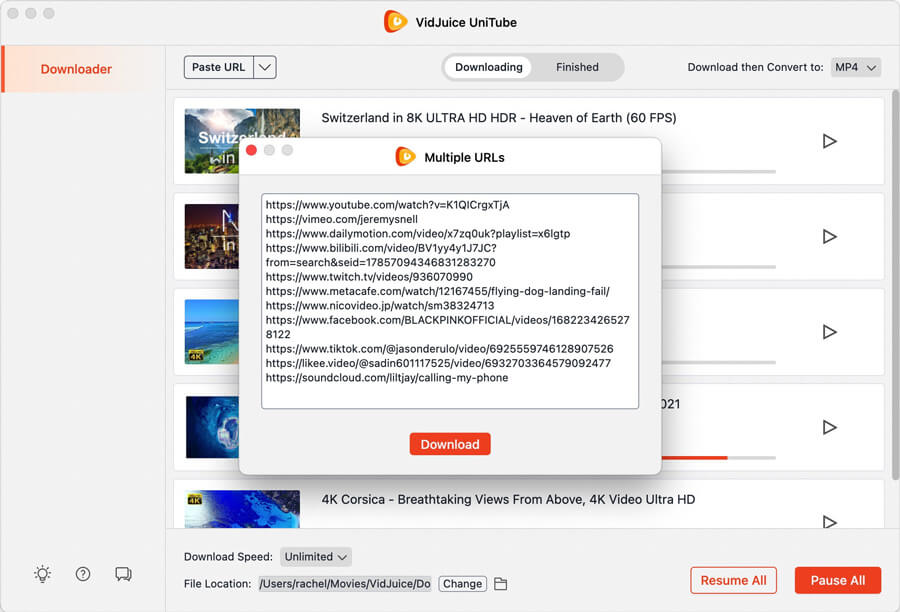The image size is (900, 612).
Task: Click the logo icon in Multiple URLs dialog
Action: (405, 157)
